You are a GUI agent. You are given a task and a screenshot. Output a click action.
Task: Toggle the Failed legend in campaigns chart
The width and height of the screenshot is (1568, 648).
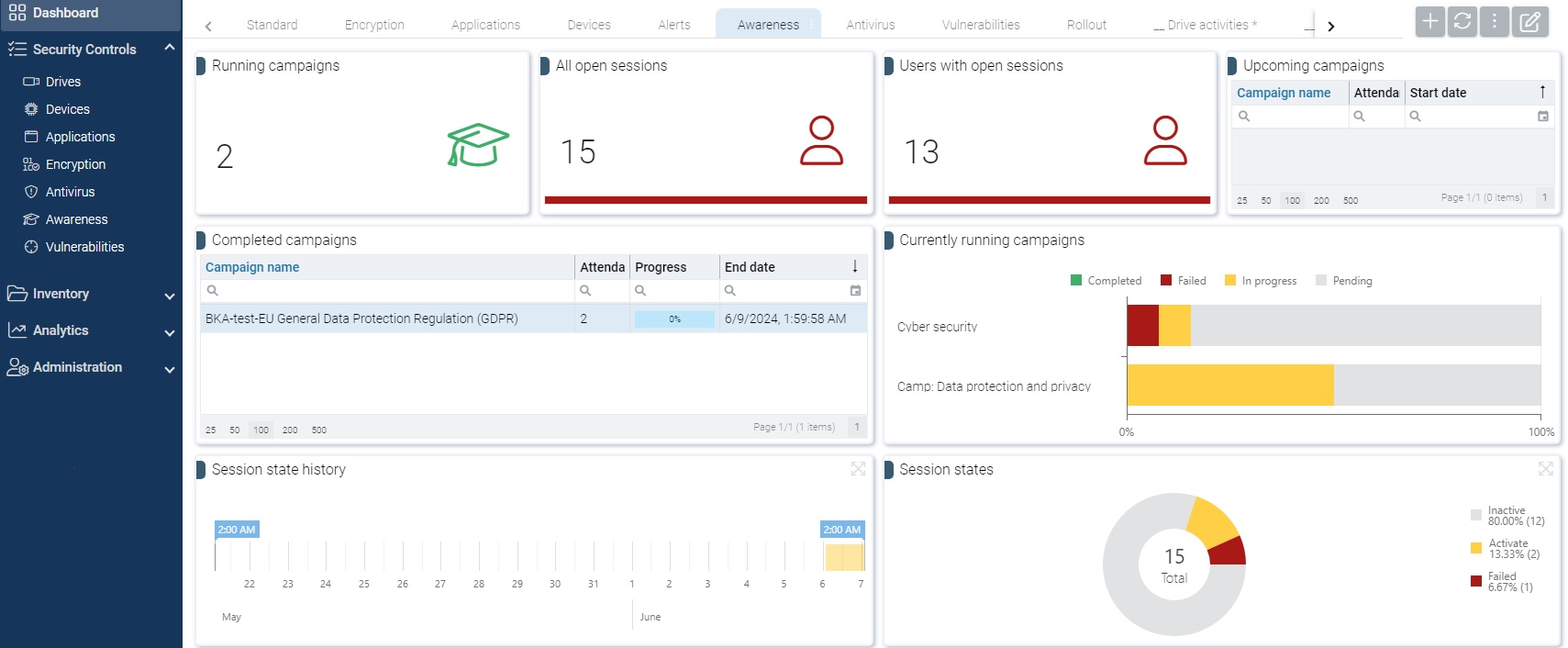point(1184,281)
